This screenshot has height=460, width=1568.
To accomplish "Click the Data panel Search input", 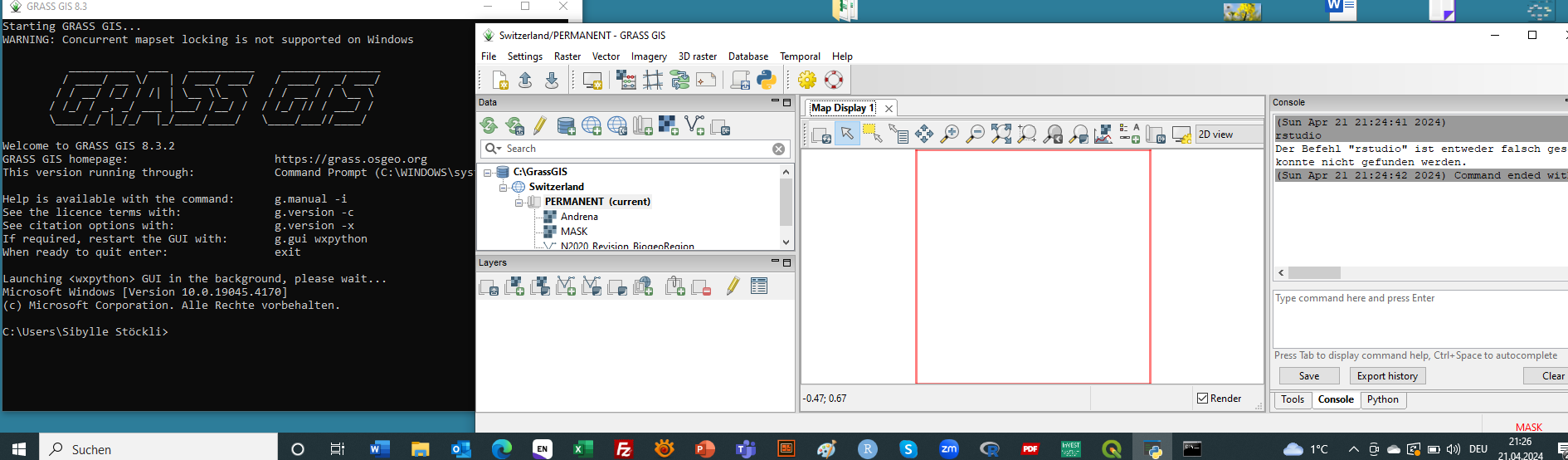I will [637, 149].
